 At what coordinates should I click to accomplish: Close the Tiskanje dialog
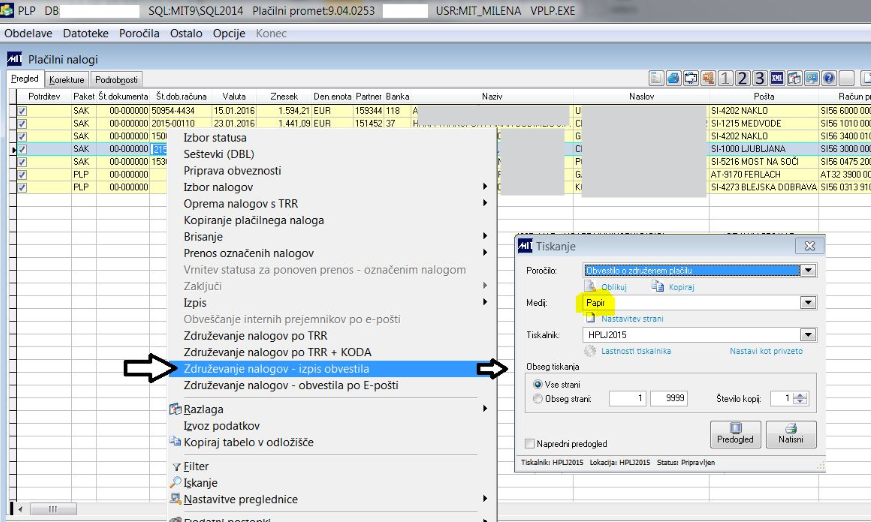pos(809,245)
